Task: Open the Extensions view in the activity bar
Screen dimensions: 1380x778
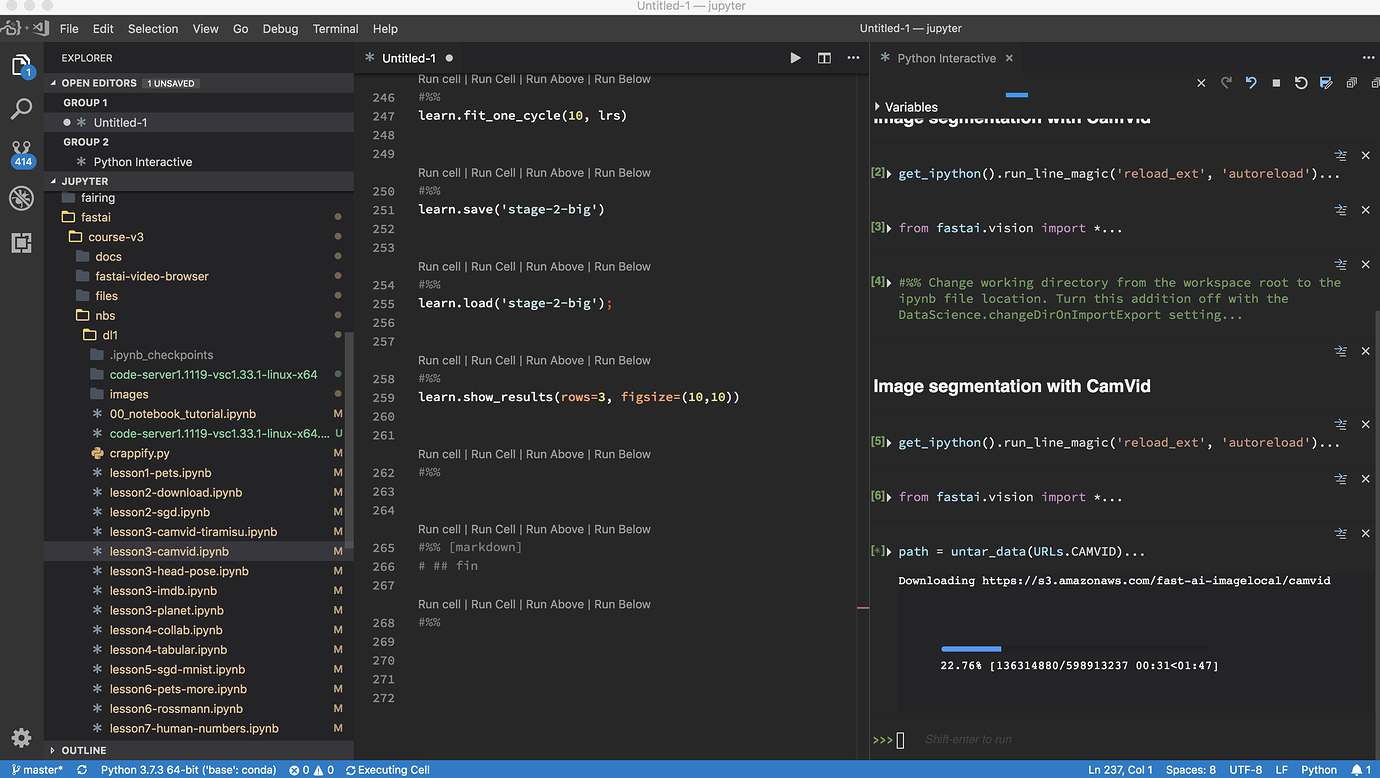Action: pos(21,243)
